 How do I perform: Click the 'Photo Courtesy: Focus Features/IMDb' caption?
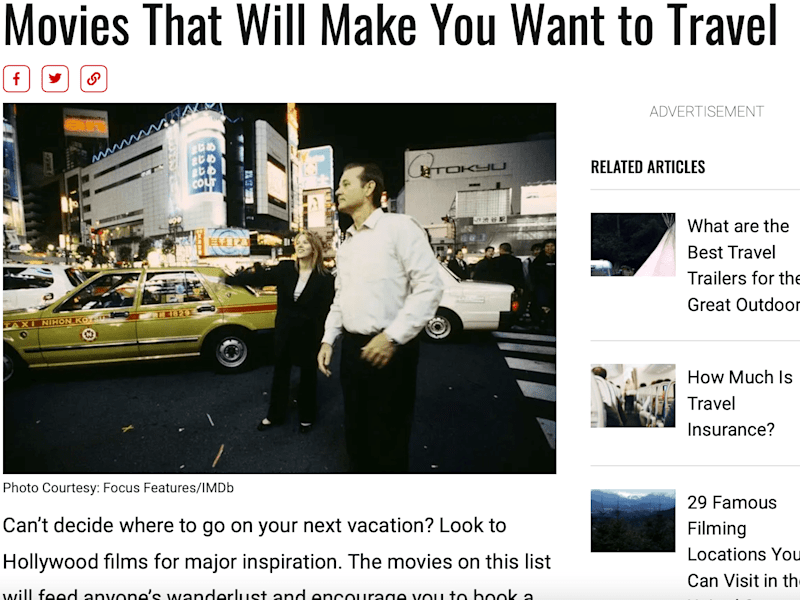pyautogui.click(x=118, y=488)
